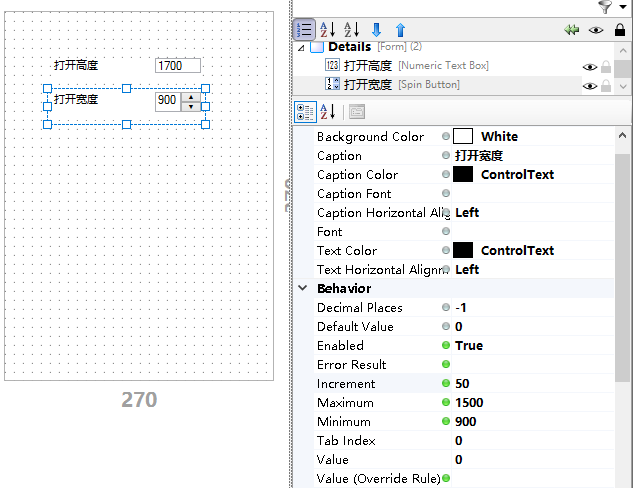Screen dimensions: 633x488
Task: Click the 900 spin button text box
Action: click(x=168, y=102)
